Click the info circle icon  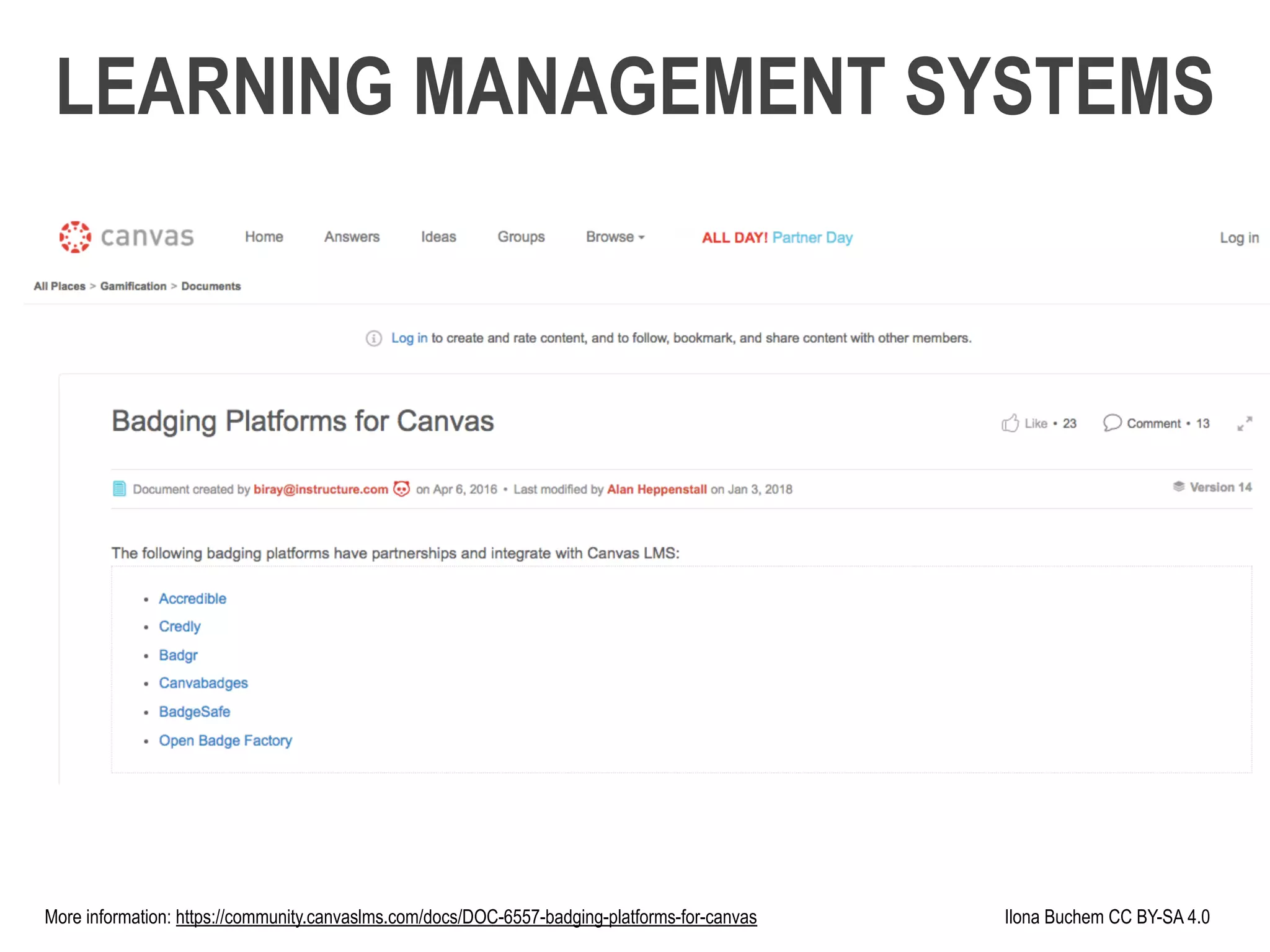(374, 338)
